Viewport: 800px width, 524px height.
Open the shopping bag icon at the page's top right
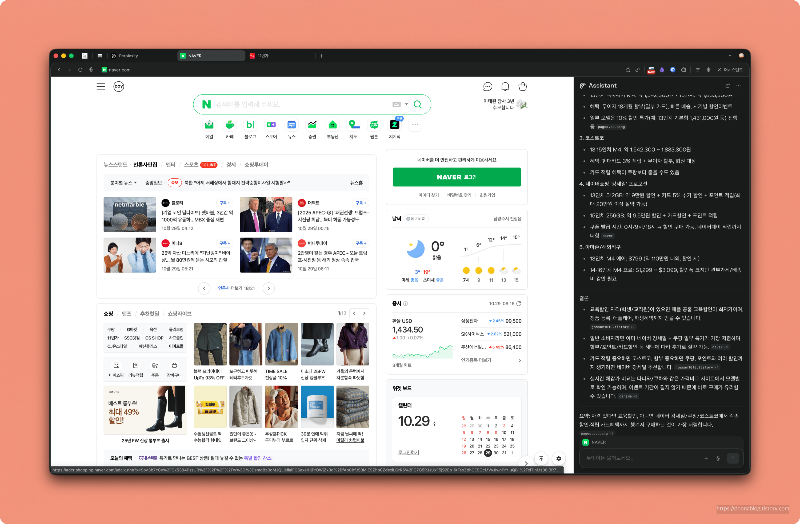522,86
